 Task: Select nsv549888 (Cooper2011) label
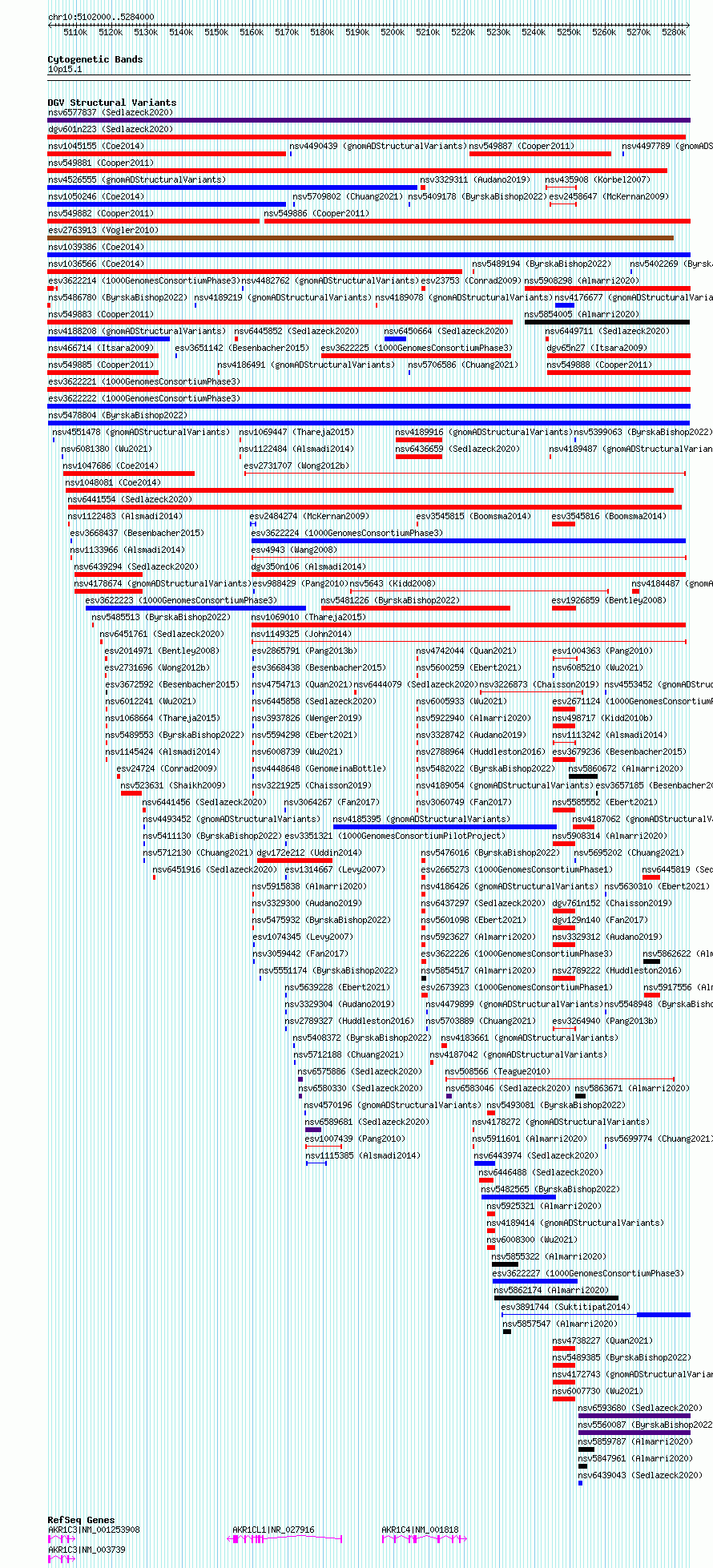(x=600, y=365)
